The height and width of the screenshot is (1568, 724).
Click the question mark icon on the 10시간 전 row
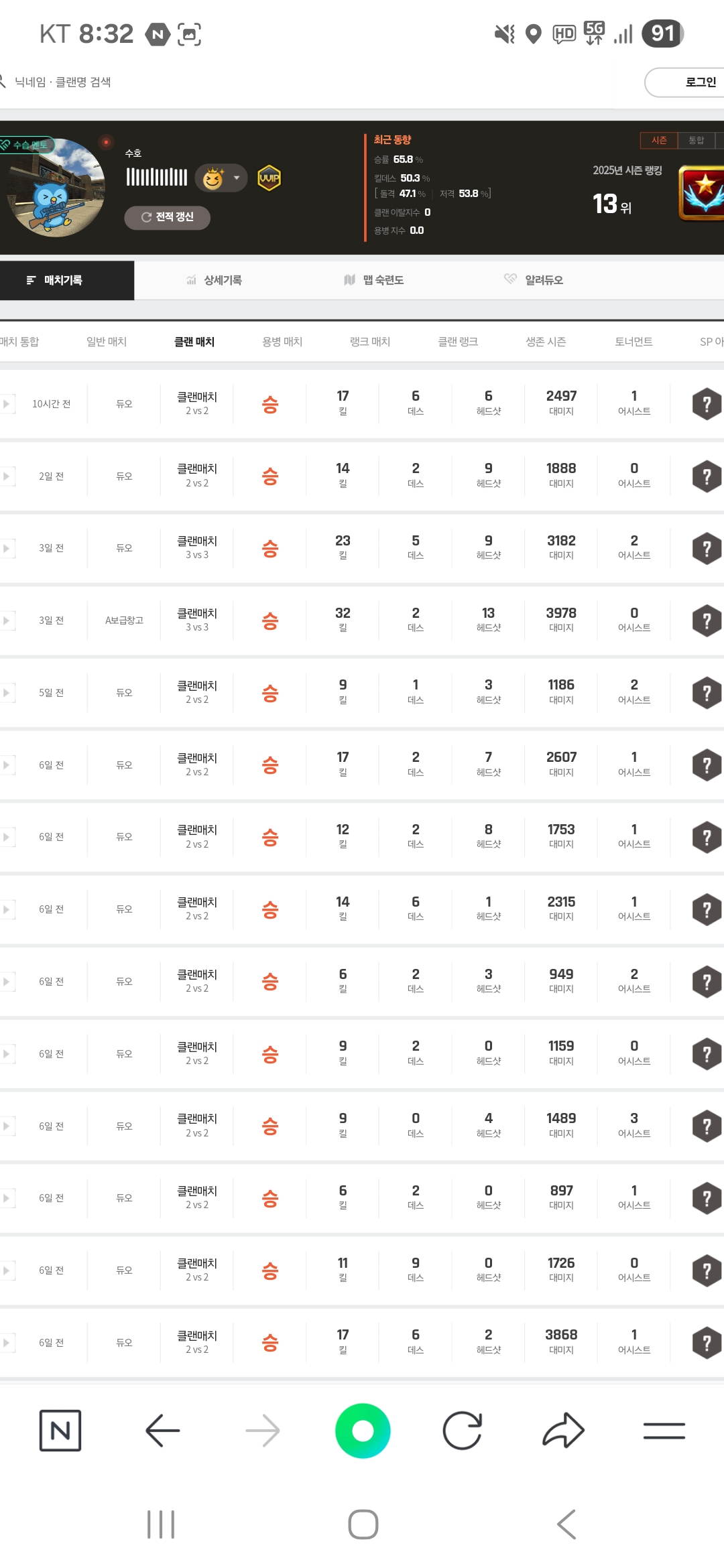(x=707, y=404)
